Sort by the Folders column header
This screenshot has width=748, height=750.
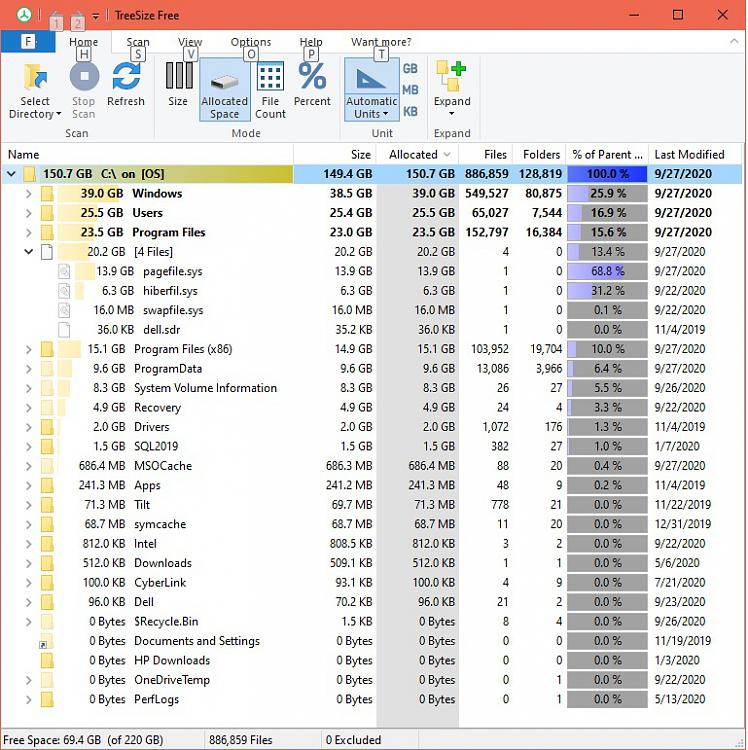click(539, 154)
